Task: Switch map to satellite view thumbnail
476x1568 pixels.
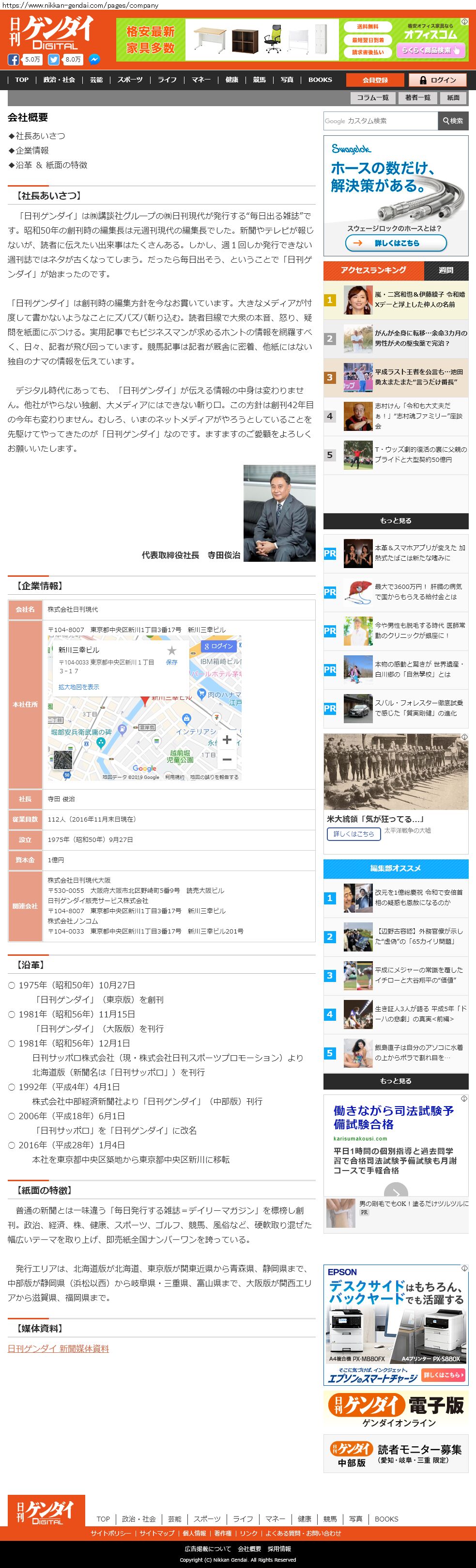Action: pyautogui.click(x=62, y=759)
